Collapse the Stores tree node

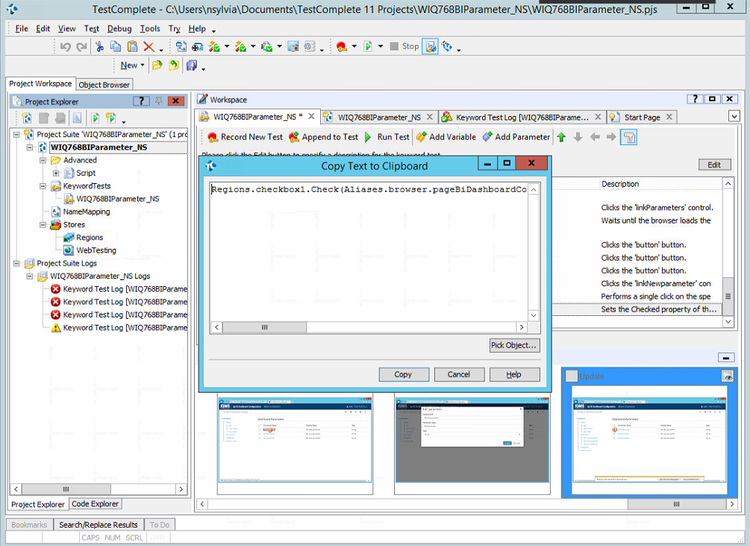tap(42, 225)
